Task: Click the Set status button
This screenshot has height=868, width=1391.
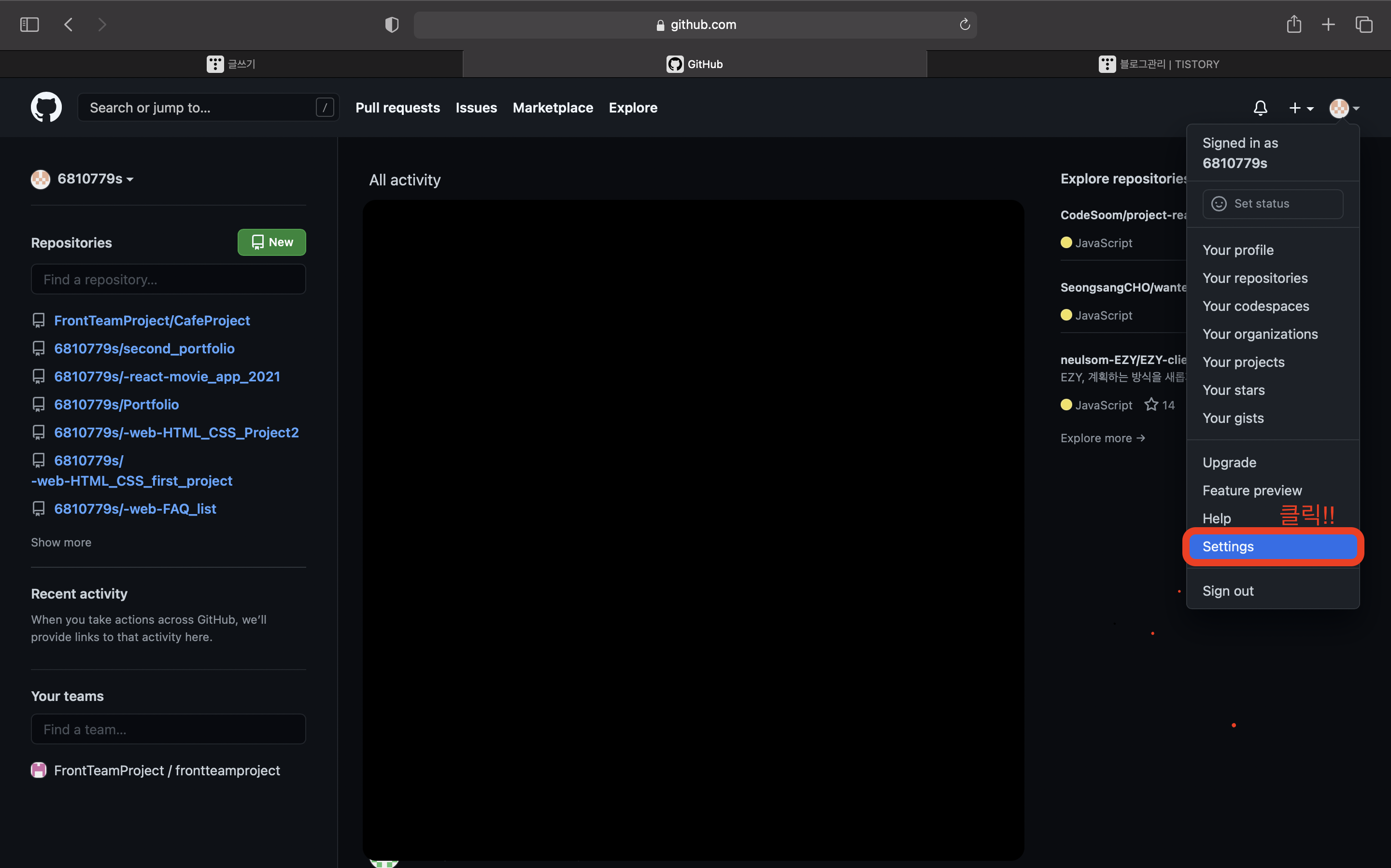Action: [x=1272, y=204]
